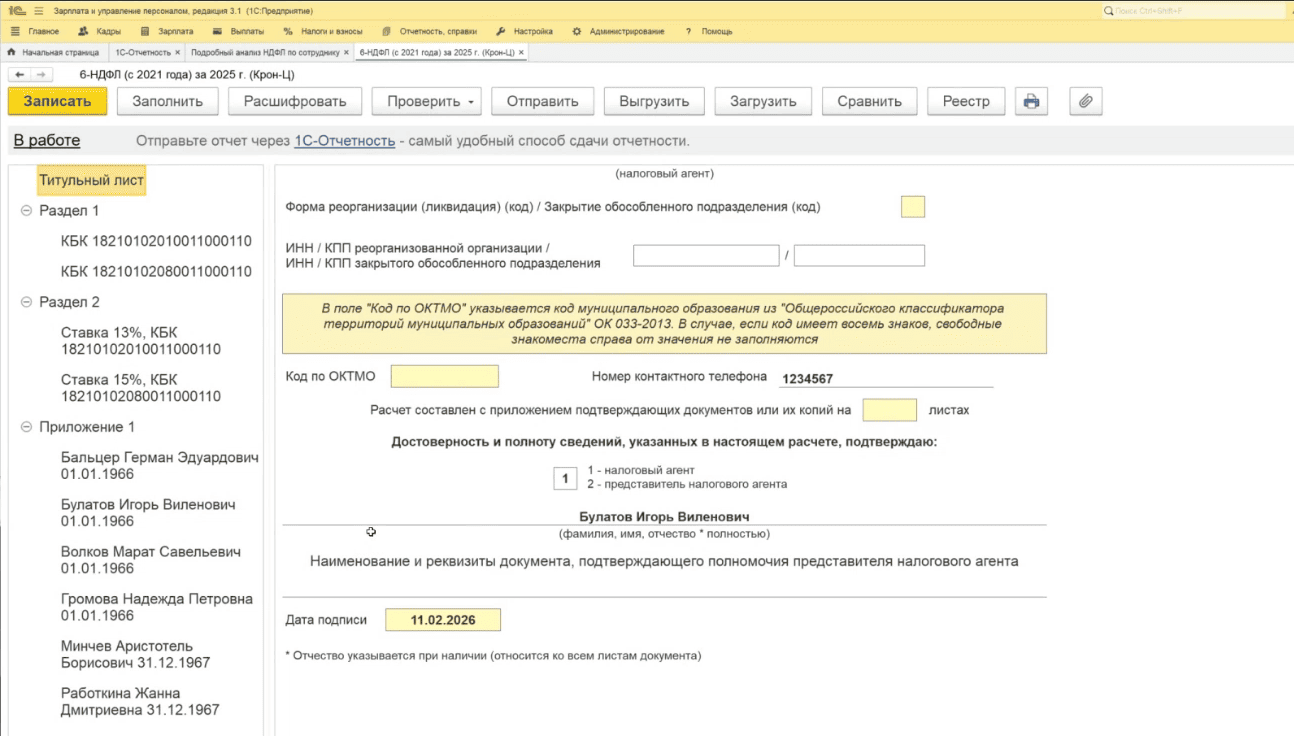Select Титульный лист in the tree
This screenshot has width=1294, height=736.
tap(91, 181)
